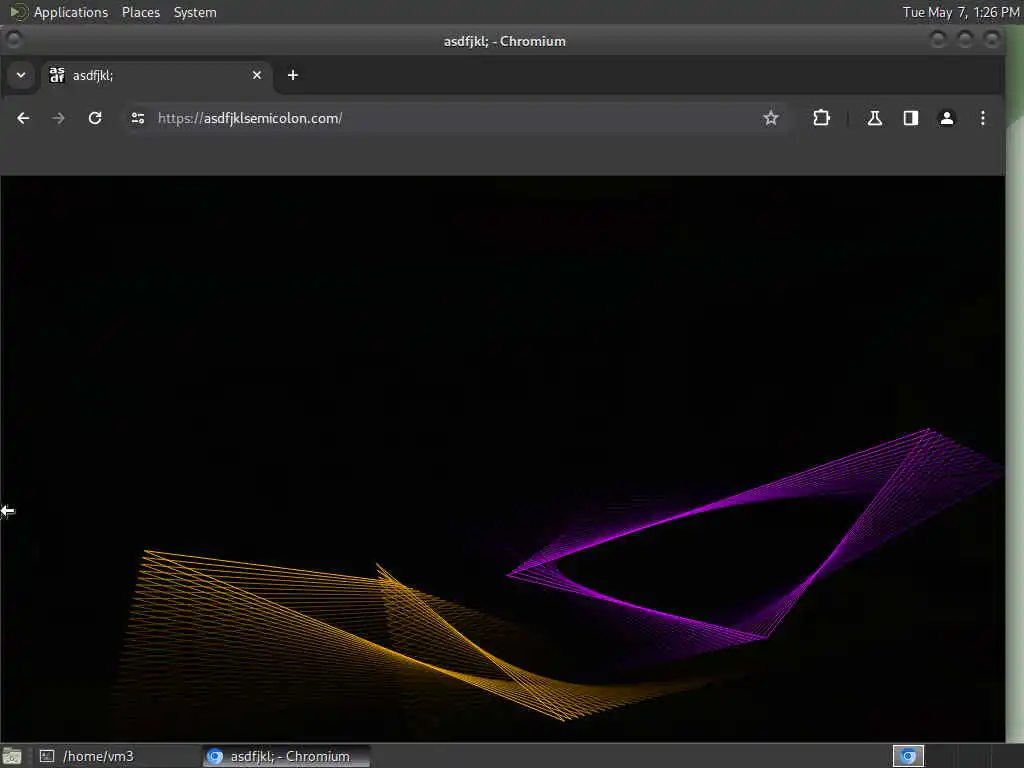Open the System menu

[195, 12]
